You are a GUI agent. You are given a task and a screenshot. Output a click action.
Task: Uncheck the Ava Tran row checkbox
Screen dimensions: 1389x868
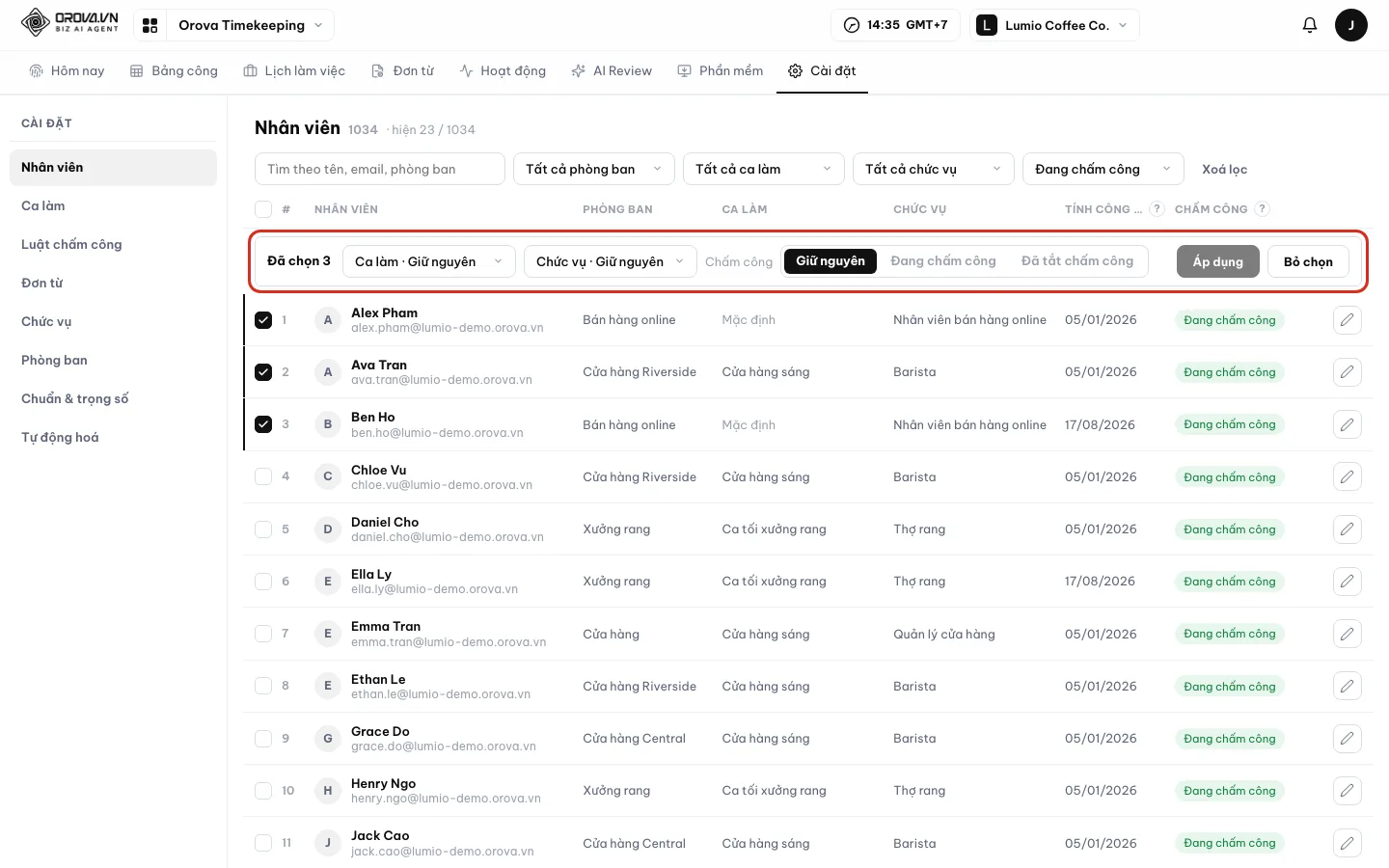point(263,372)
